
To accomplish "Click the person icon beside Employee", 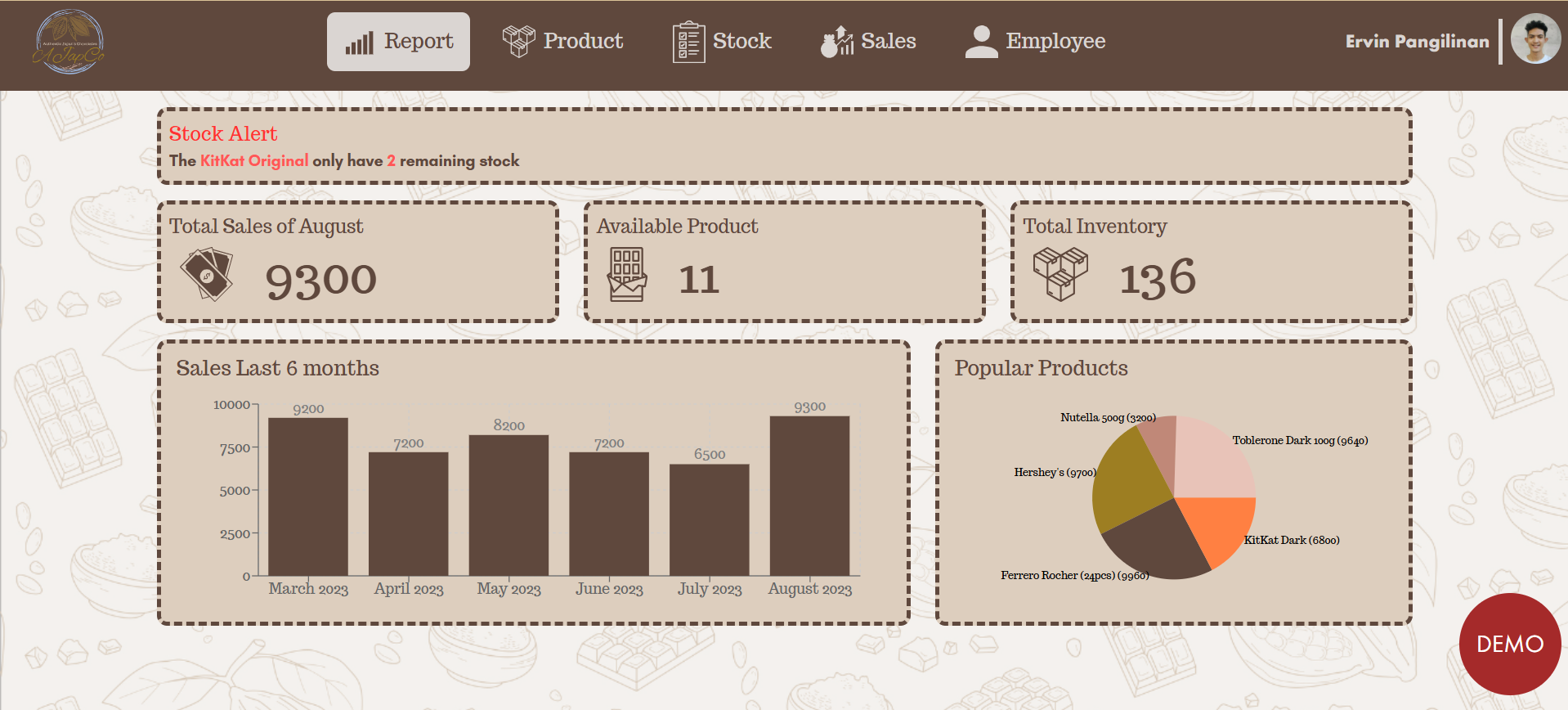I will pos(981,41).
